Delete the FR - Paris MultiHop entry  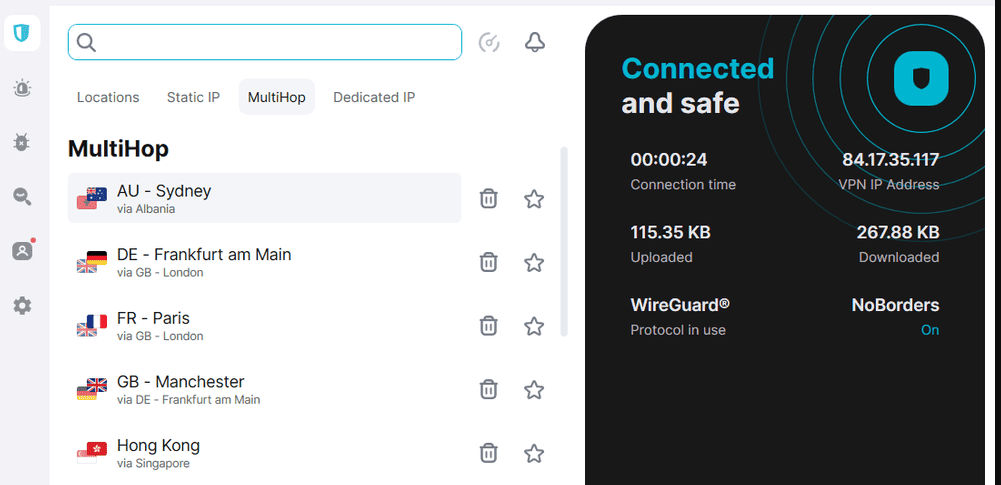coord(488,325)
